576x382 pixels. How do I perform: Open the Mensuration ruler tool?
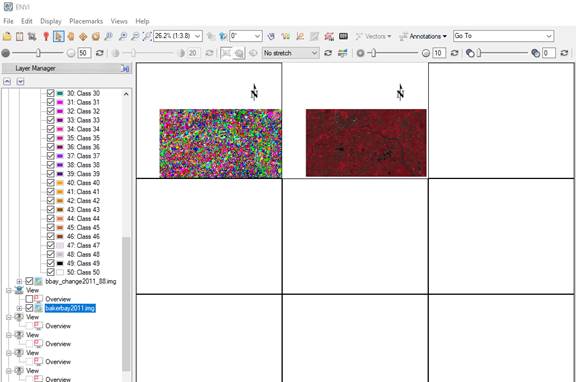tap(300, 36)
